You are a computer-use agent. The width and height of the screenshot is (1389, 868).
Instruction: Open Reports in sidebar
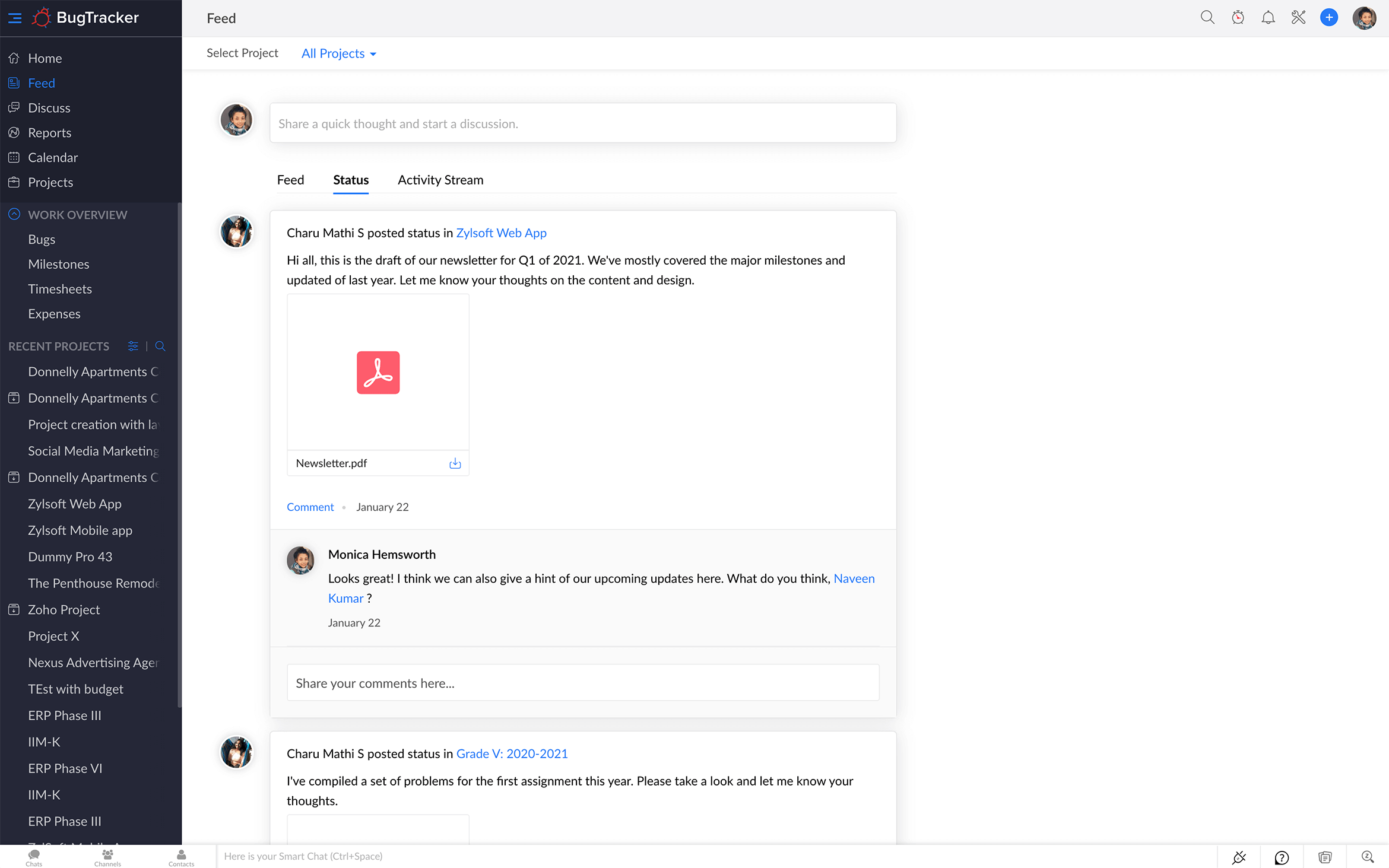[50, 133]
